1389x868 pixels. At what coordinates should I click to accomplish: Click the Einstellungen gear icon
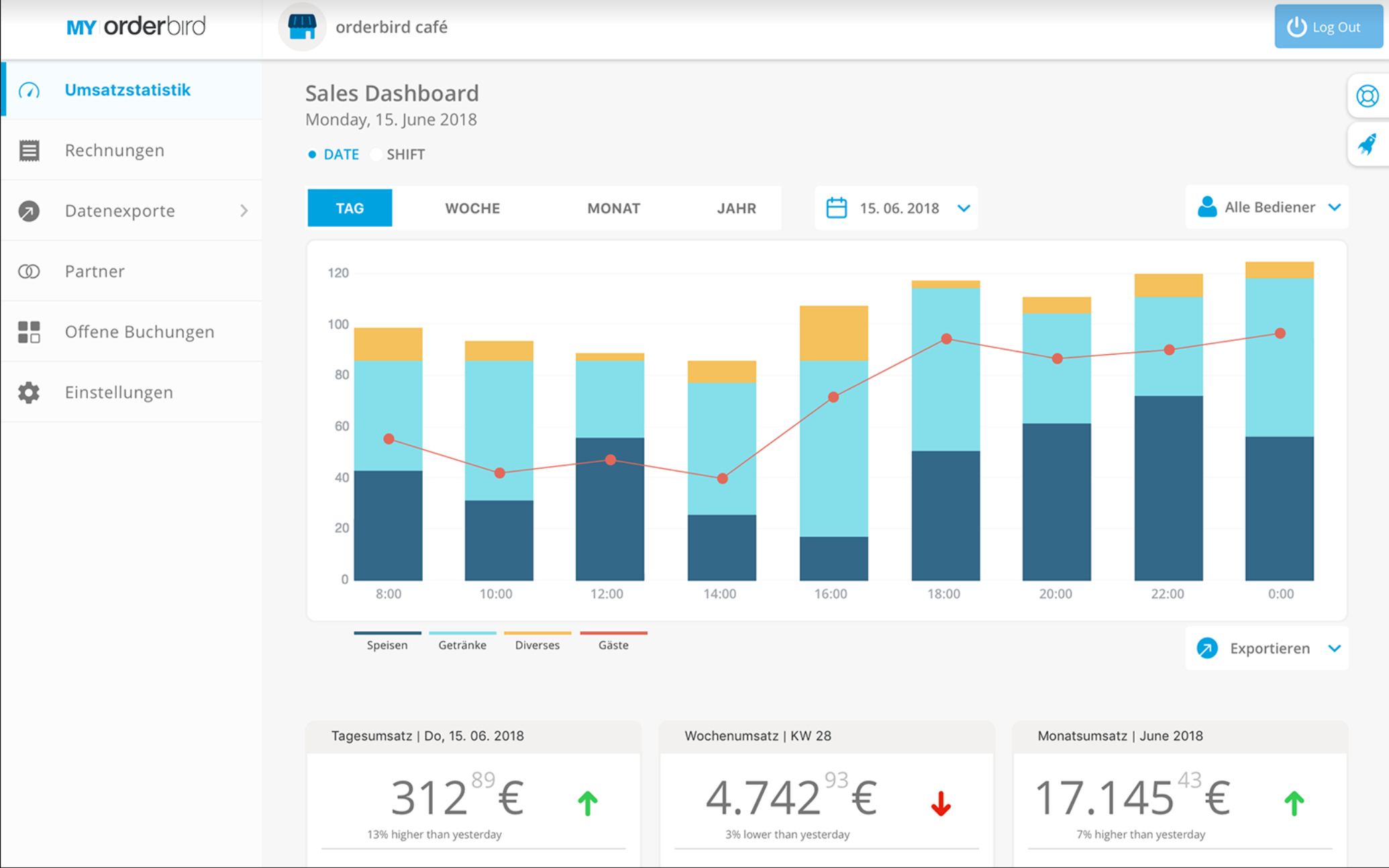[x=29, y=392]
